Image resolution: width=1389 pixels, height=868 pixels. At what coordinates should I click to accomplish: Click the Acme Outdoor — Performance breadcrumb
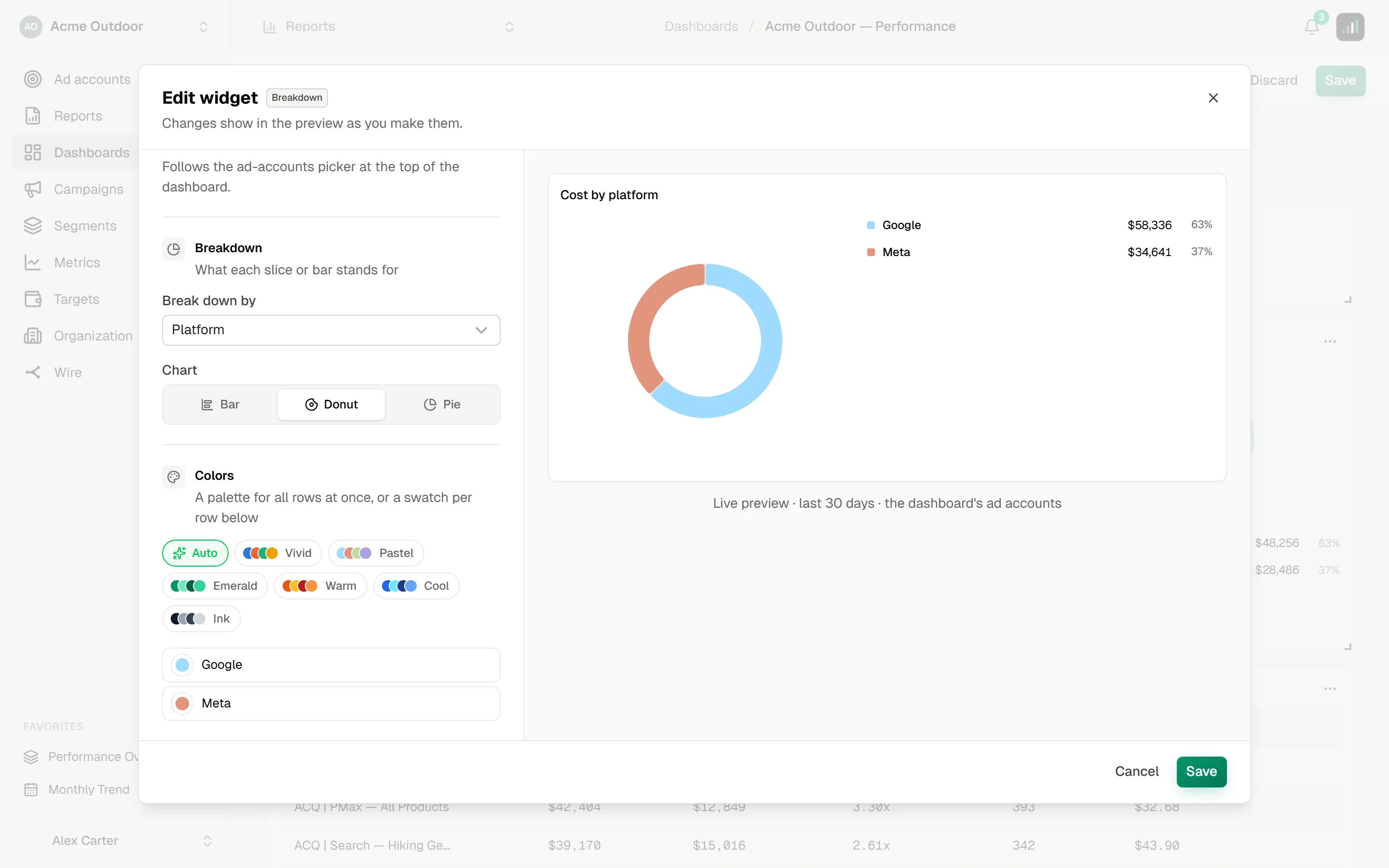tap(860, 27)
